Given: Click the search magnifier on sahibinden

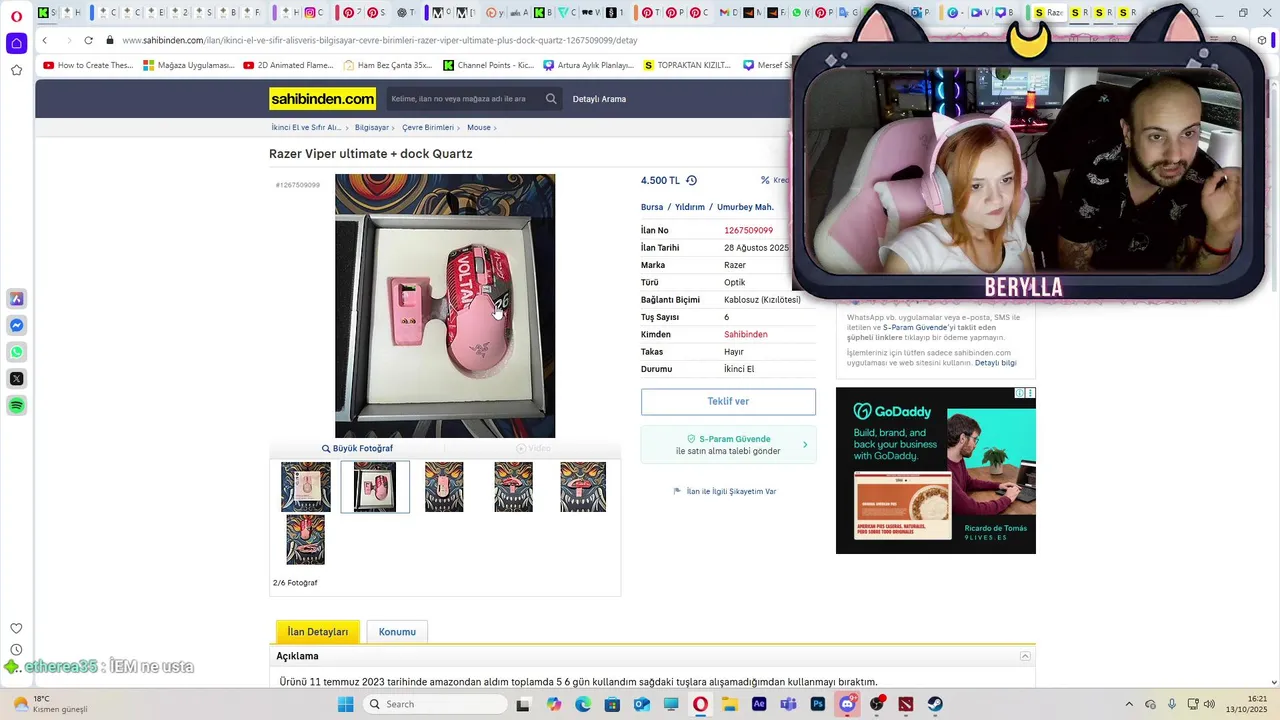Looking at the screenshot, I should (x=551, y=99).
